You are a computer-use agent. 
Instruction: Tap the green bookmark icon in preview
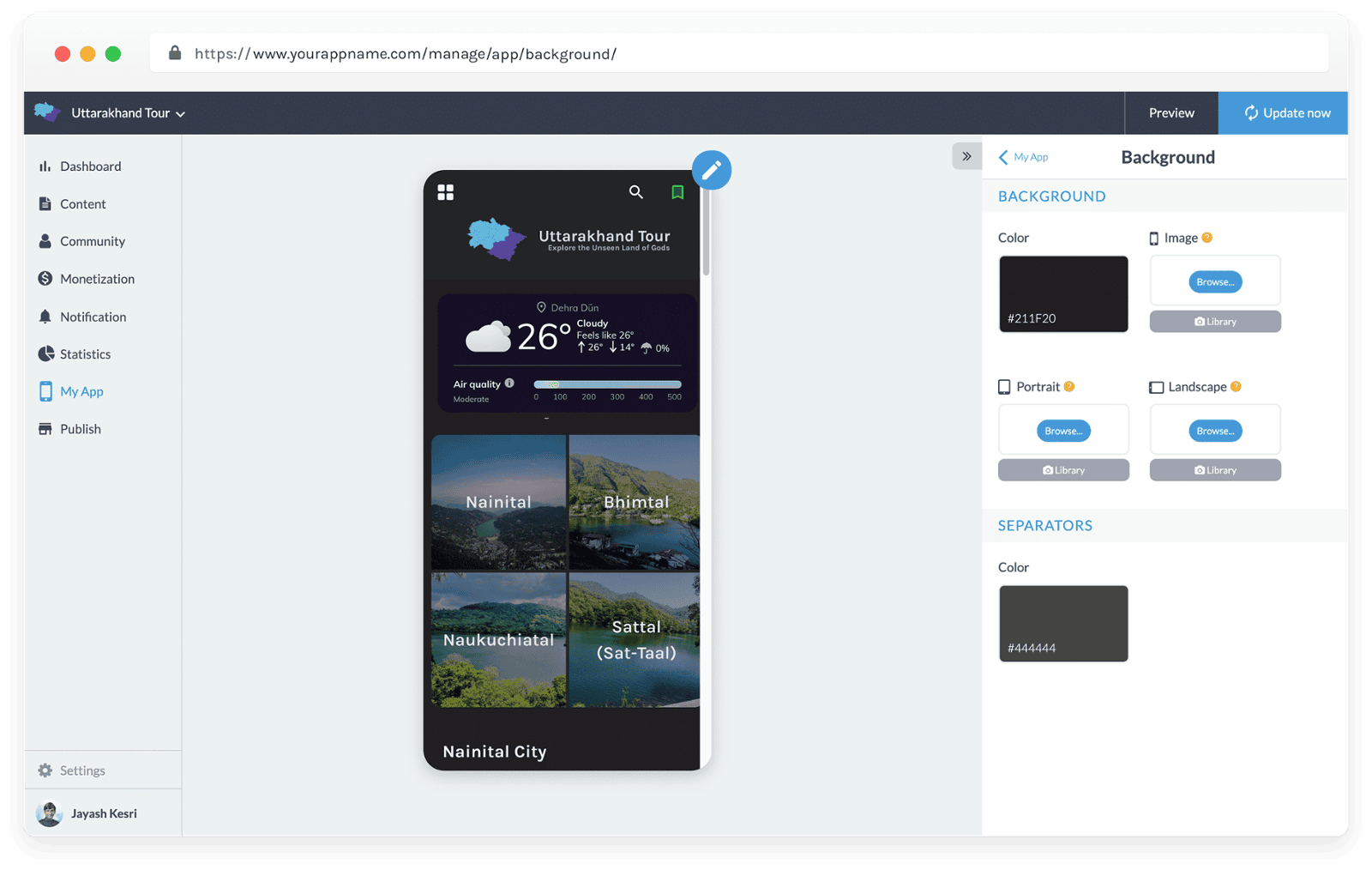pyautogui.click(x=677, y=192)
